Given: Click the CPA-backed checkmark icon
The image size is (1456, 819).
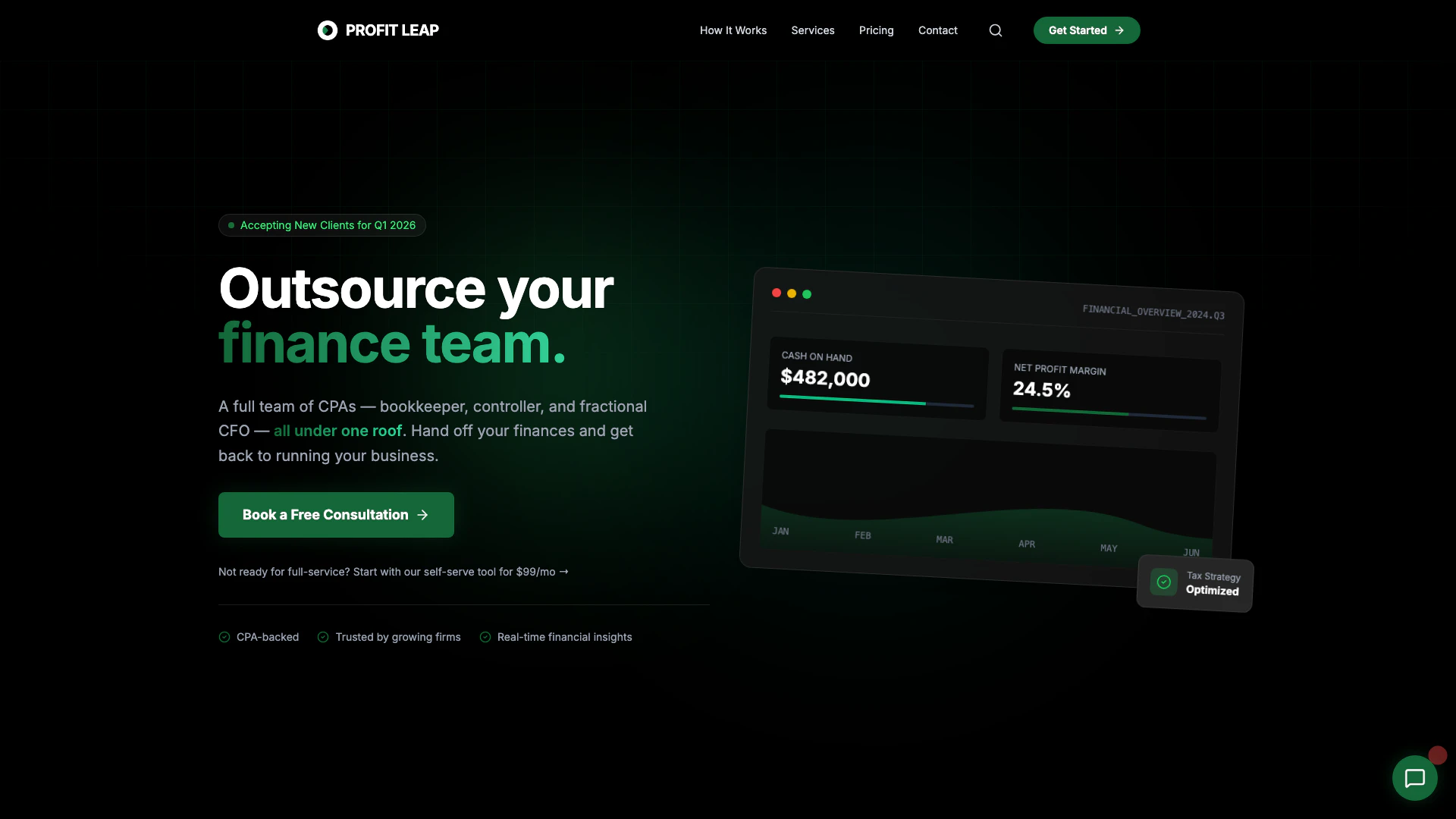Looking at the screenshot, I should pyautogui.click(x=224, y=637).
